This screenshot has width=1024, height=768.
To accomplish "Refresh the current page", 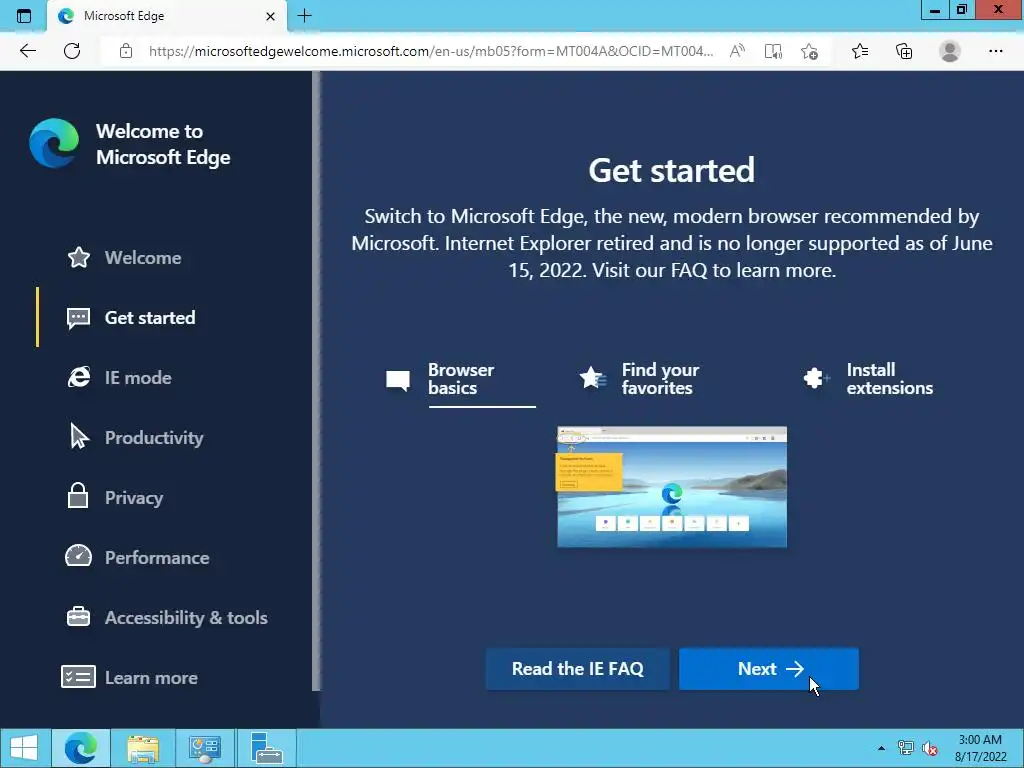I will click(72, 51).
